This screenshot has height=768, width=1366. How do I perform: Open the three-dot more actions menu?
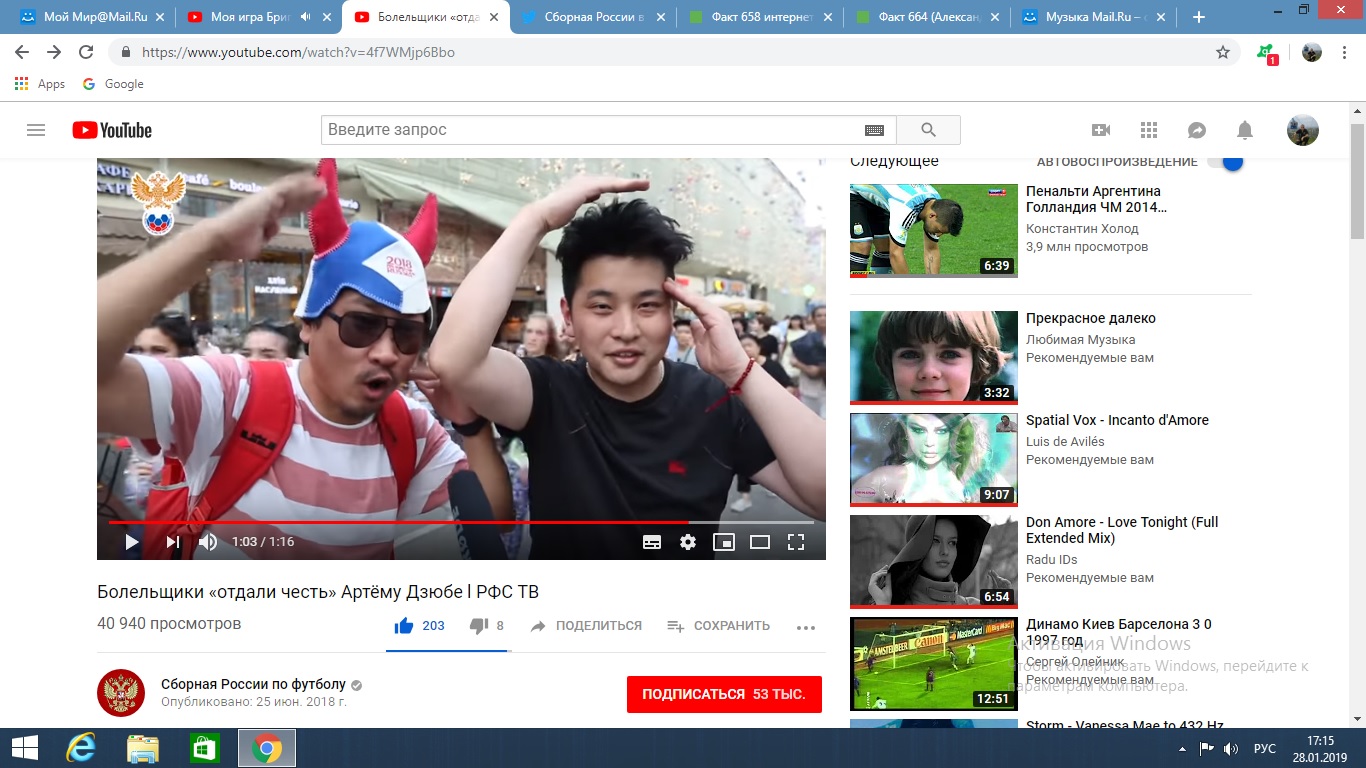(x=806, y=628)
